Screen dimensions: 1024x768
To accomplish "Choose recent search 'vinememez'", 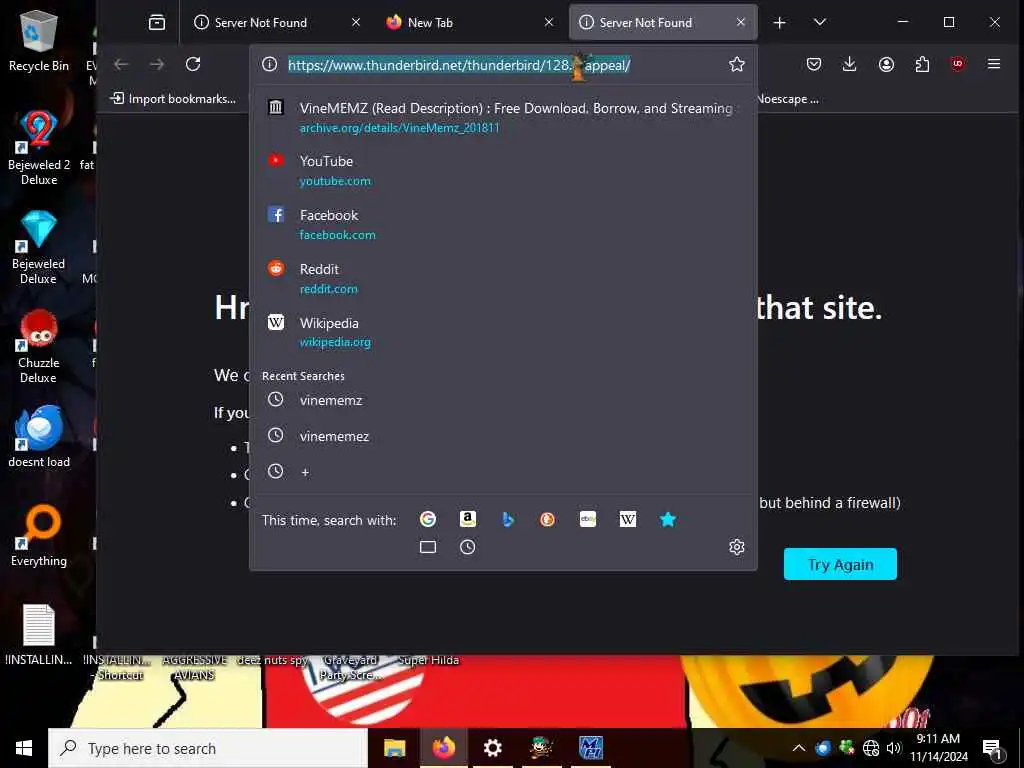I will click(x=503, y=436).
